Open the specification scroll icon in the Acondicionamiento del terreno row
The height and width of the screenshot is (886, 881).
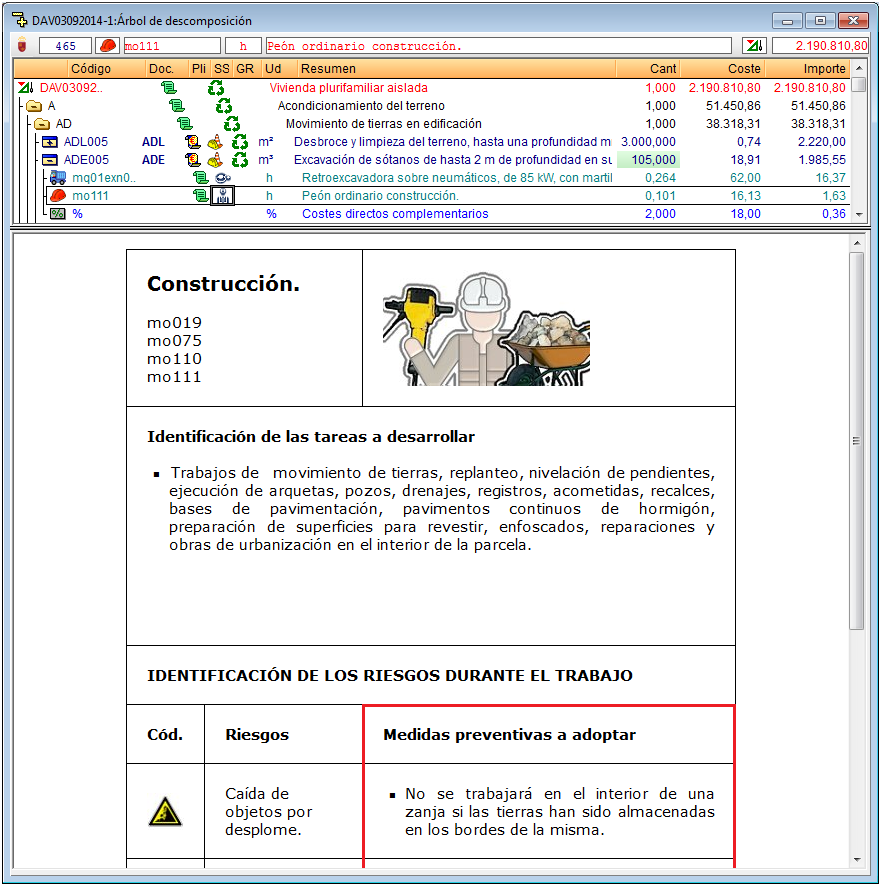(x=177, y=106)
